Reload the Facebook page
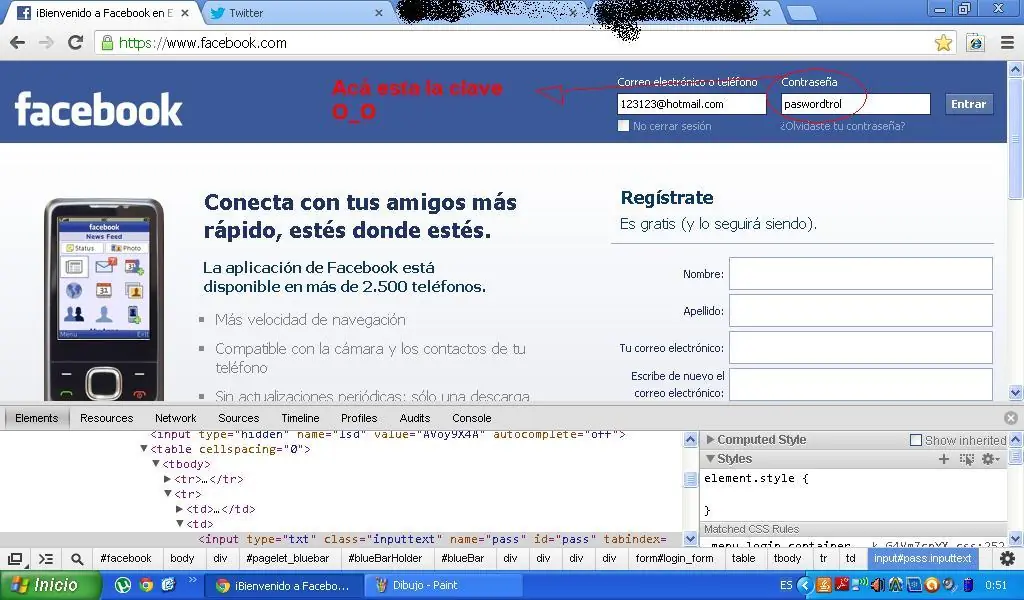The width and height of the screenshot is (1024, 600). click(76, 43)
